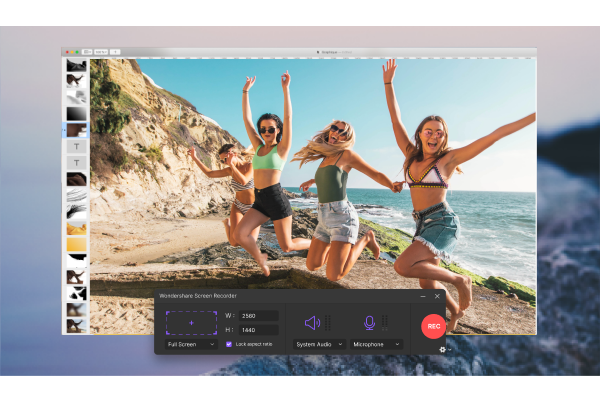Screen dimensions: 600x402
Task: Expand the Microphone source dropdown
Action: click(x=376, y=344)
